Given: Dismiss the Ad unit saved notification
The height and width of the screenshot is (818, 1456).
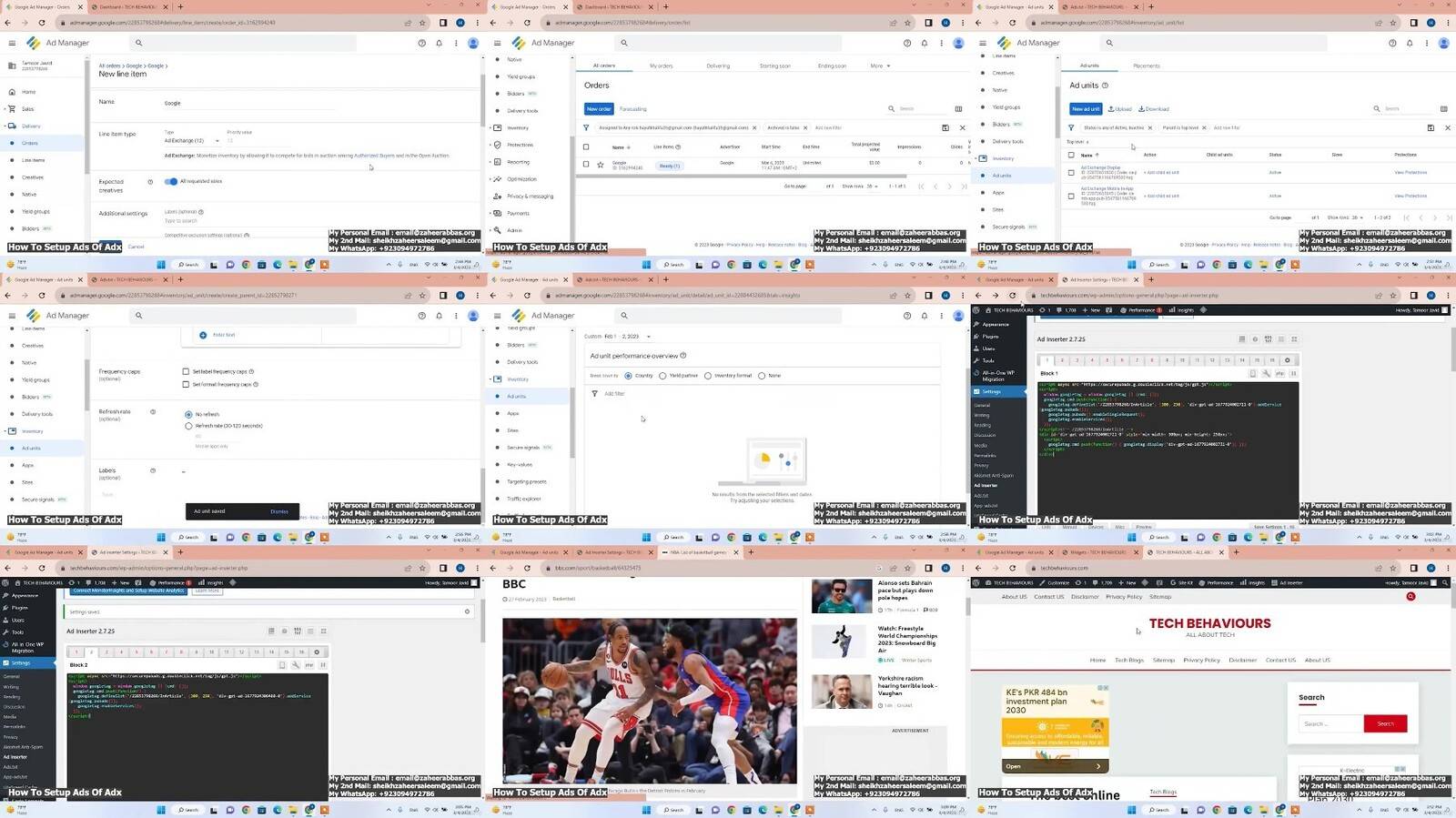Looking at the screenshot, I should tap(279, 511).
